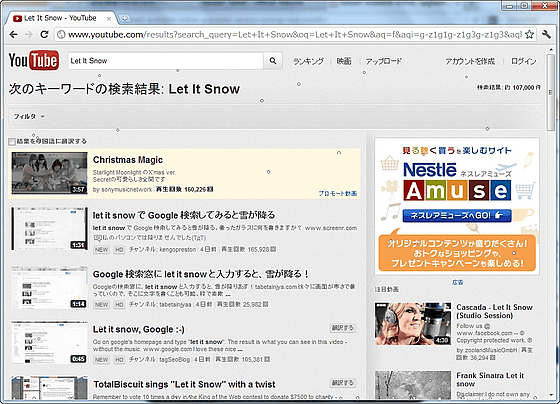Click the kengopreston channel link
This screenshot has height=404, width=560.
point(178,249)
